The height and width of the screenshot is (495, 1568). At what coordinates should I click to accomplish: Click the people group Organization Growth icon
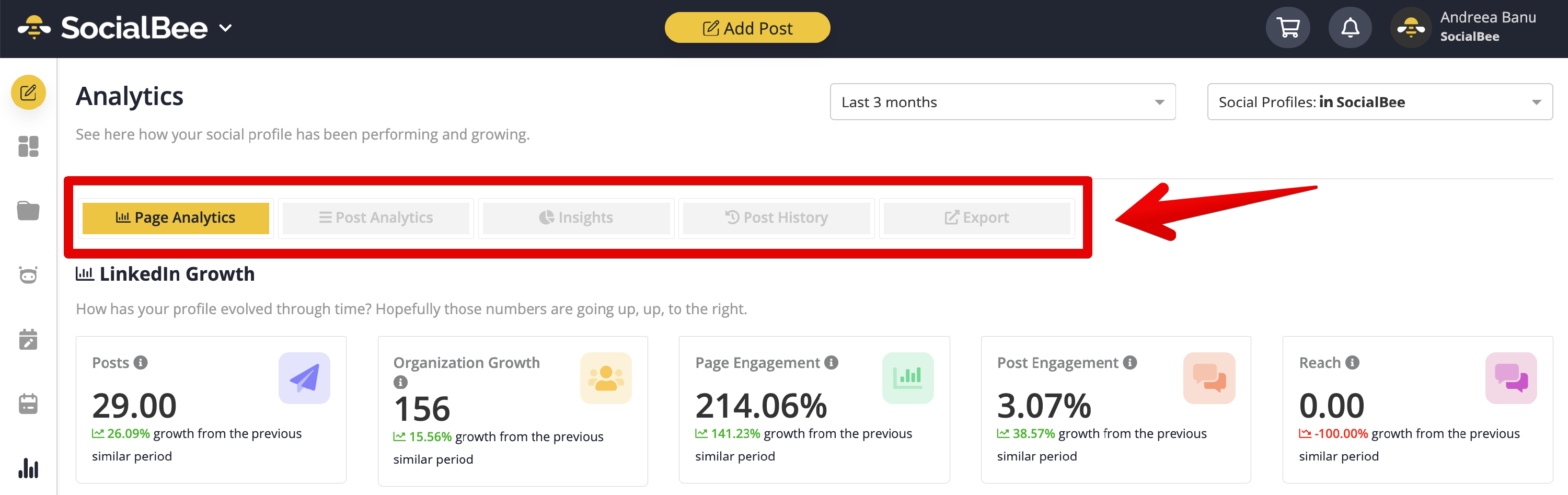(605, 378)
